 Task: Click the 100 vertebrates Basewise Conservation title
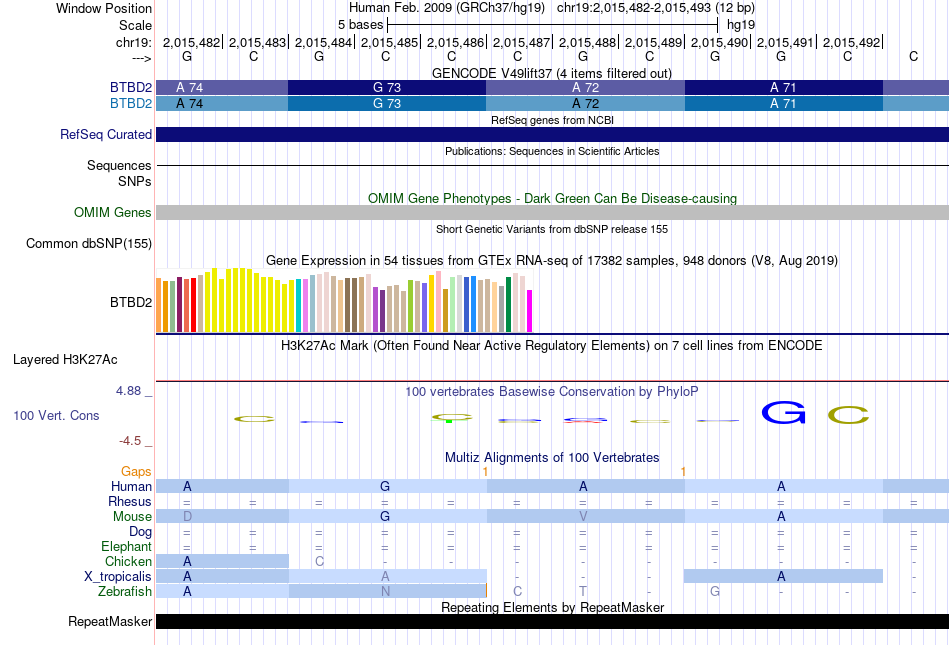[552, 391]
